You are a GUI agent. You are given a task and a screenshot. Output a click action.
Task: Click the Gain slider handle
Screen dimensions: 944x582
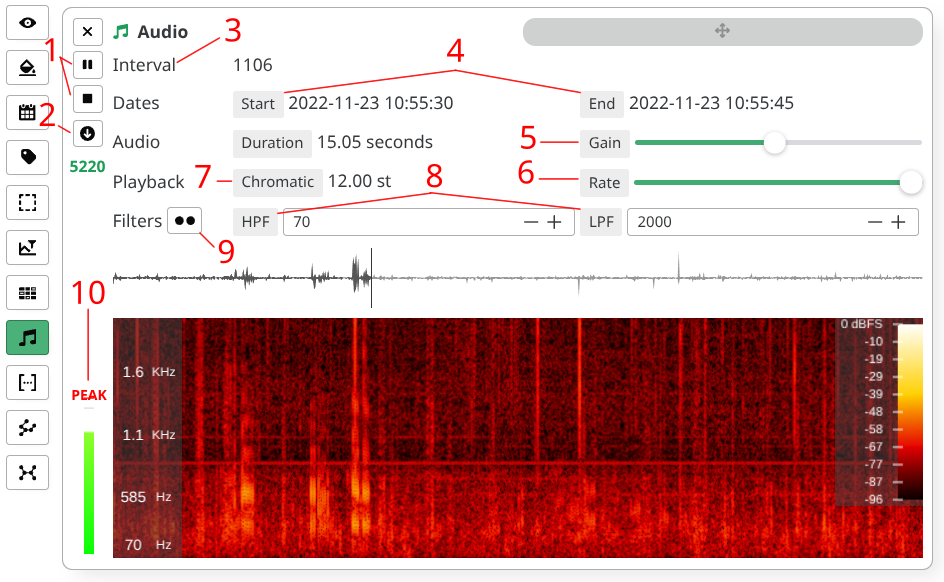click(x=775, y=143)
